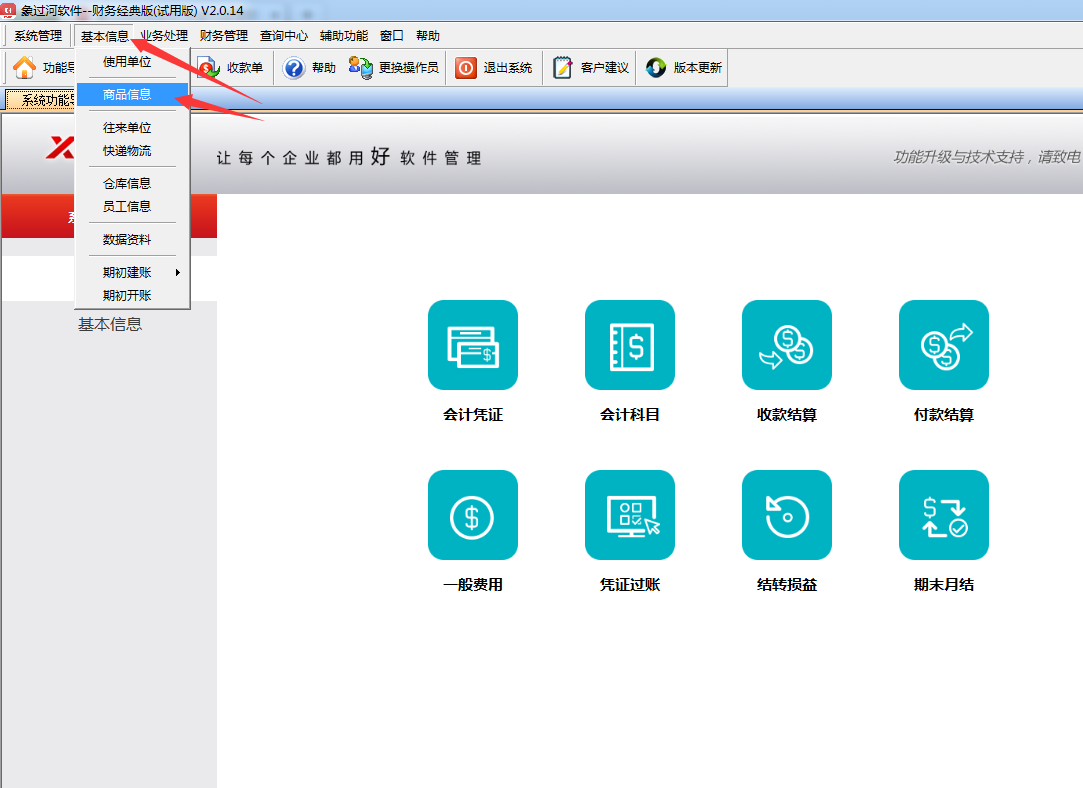The height and width of the screenshot is (788, 1083).
Task: Open the 期末月结 icon tile
Action: point(943,515)
